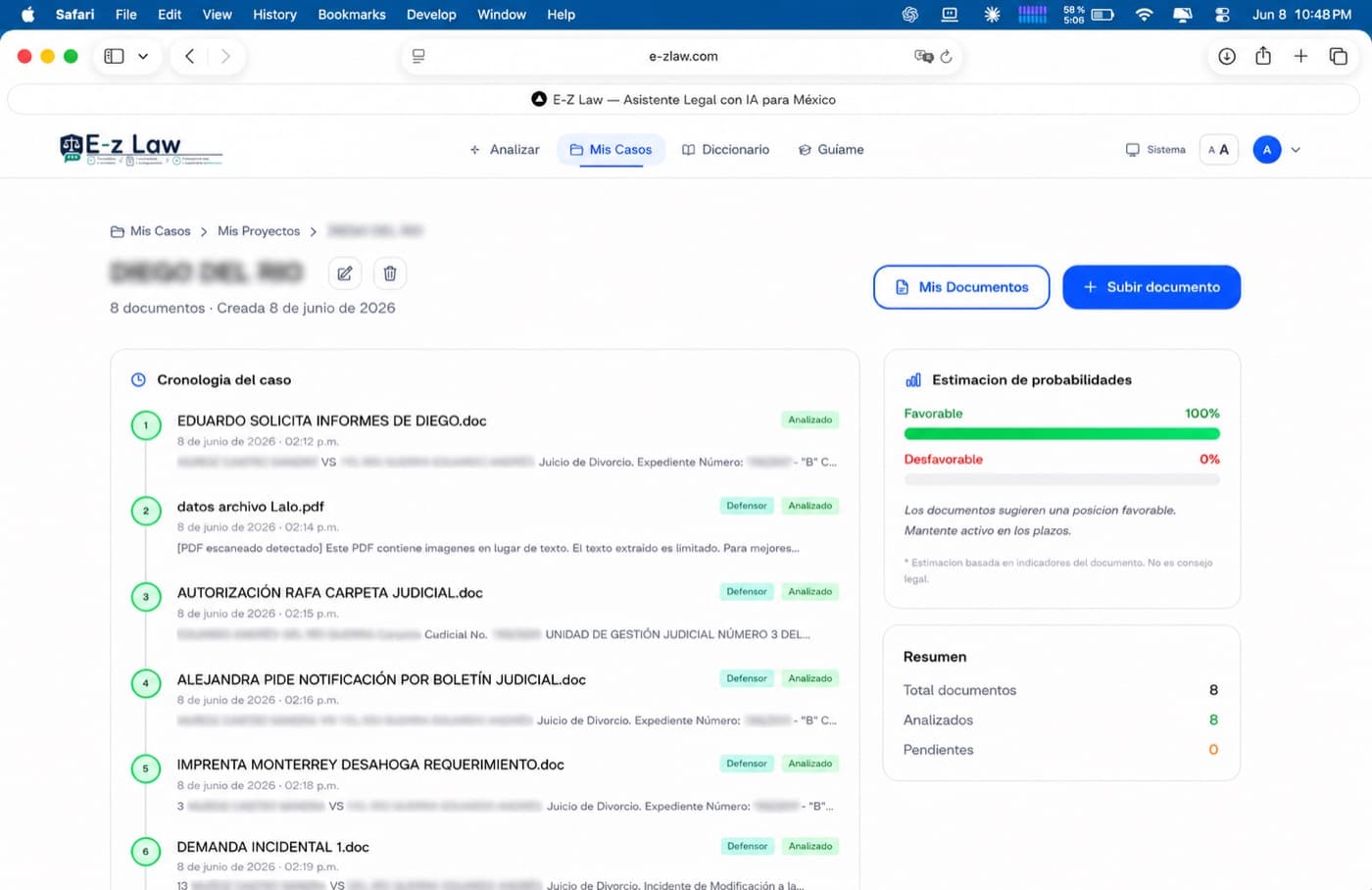Viewport: 1372px width, 890px height.
Task: Open the Bookmarks menu in menu bar
Action: point(352,15)
